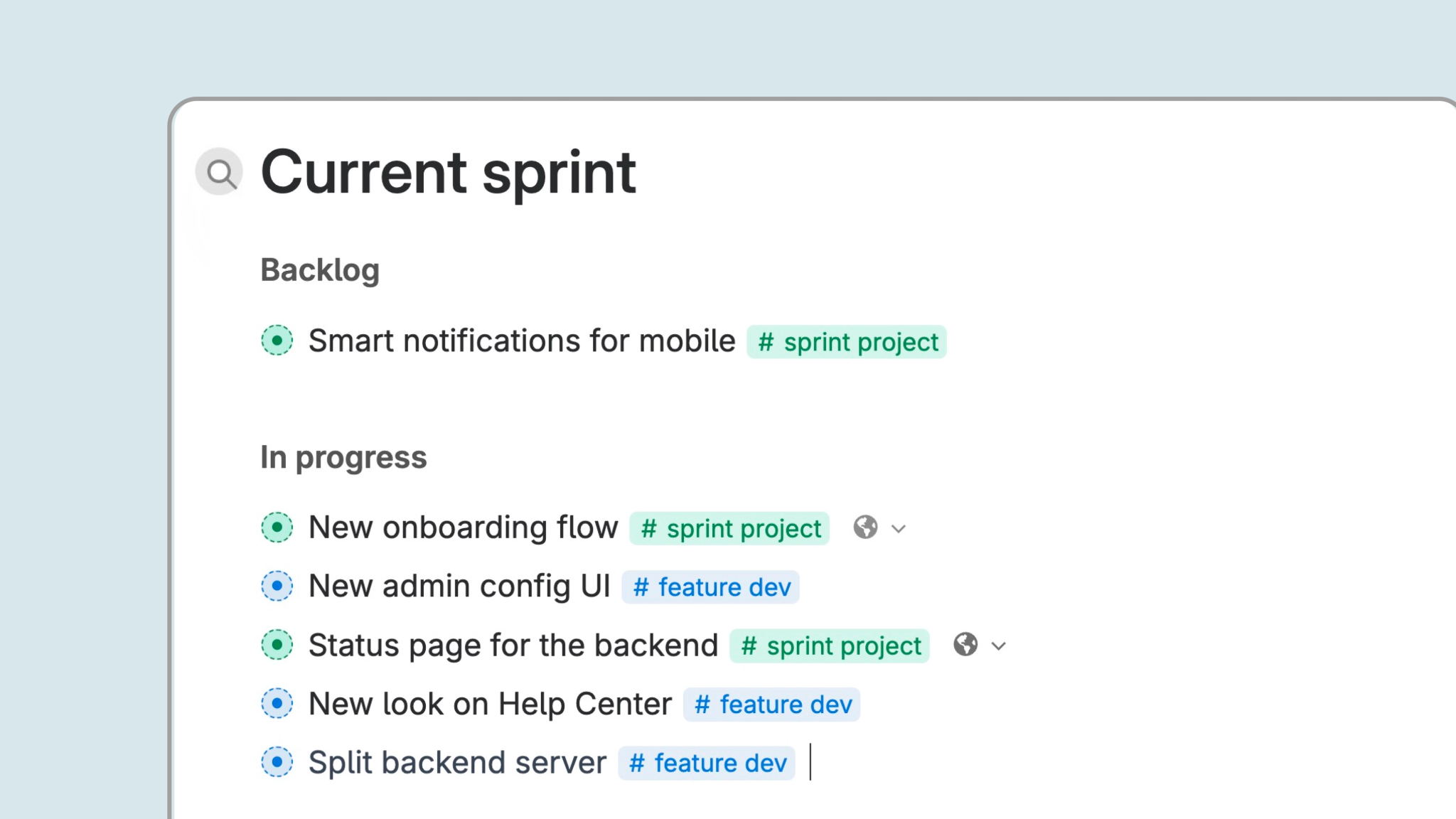Click globe icon next to New onboarding flow

point(865,528)
